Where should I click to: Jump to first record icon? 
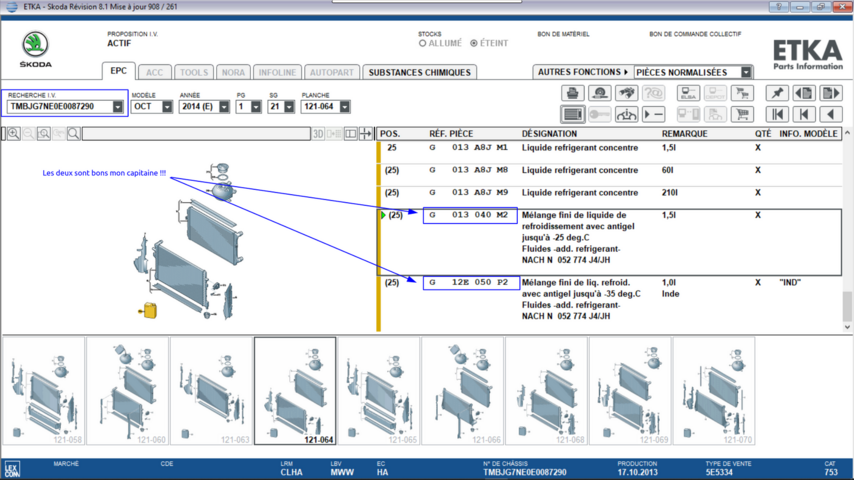click(777, 114)
